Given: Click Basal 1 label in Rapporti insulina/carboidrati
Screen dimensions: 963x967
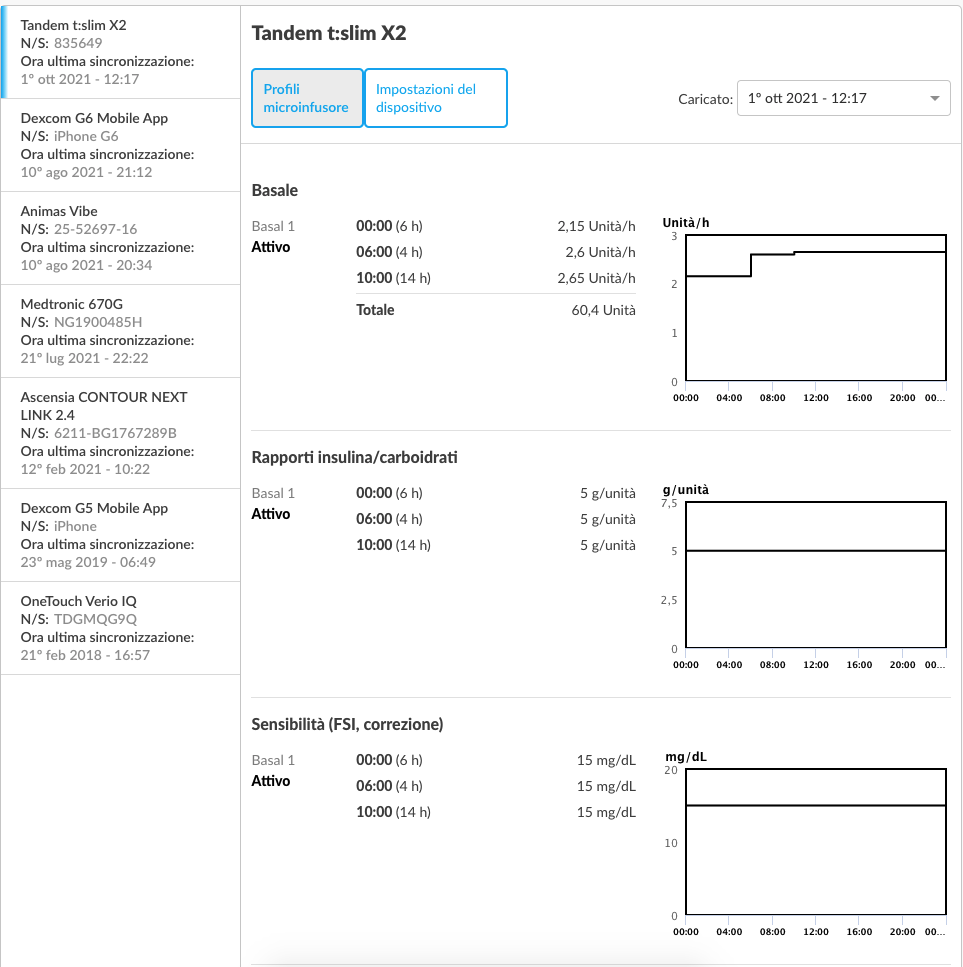Looking at the screenshot, I should 273,493.
